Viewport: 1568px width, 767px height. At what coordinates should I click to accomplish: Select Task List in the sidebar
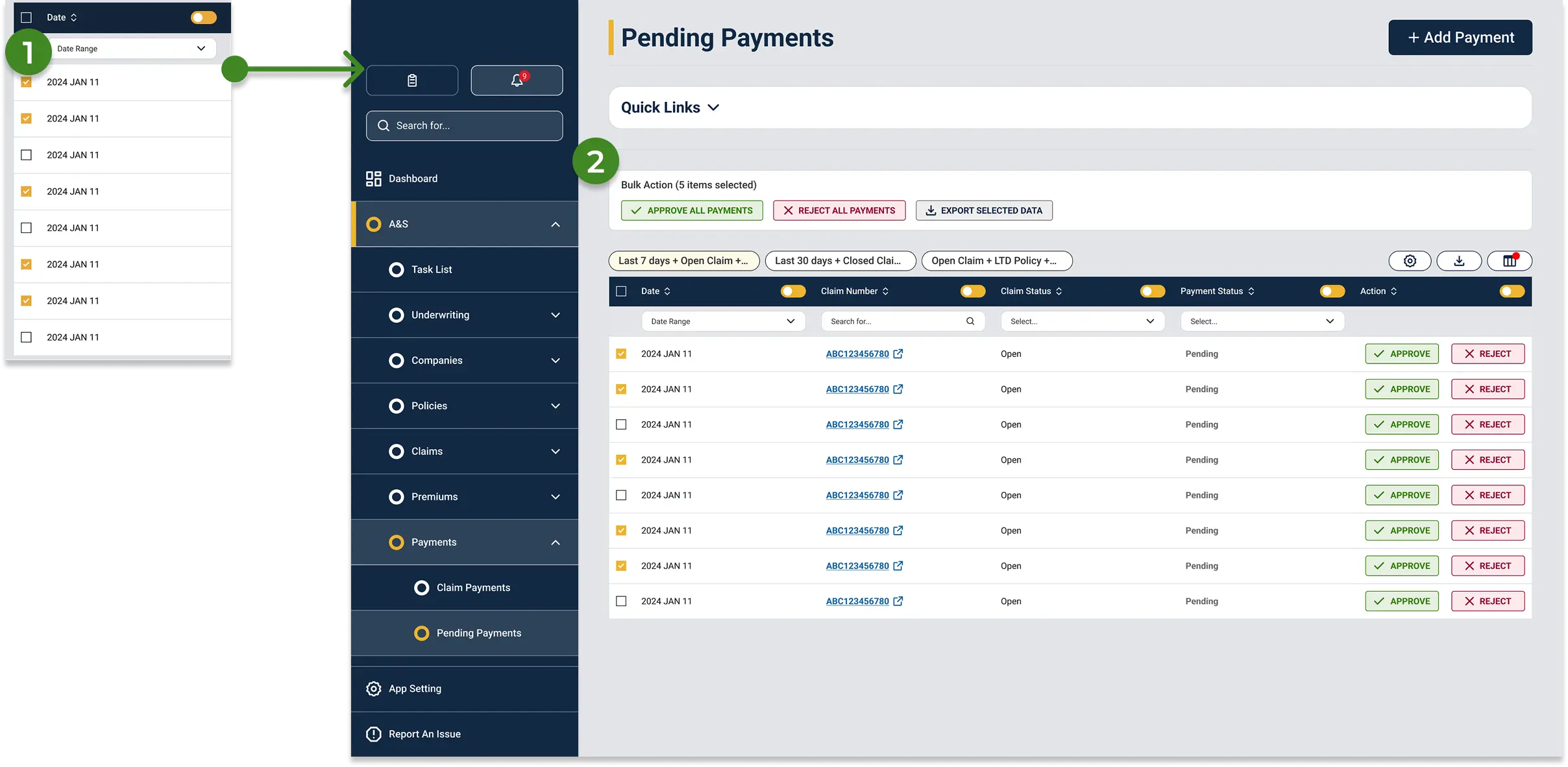(431, 269)
